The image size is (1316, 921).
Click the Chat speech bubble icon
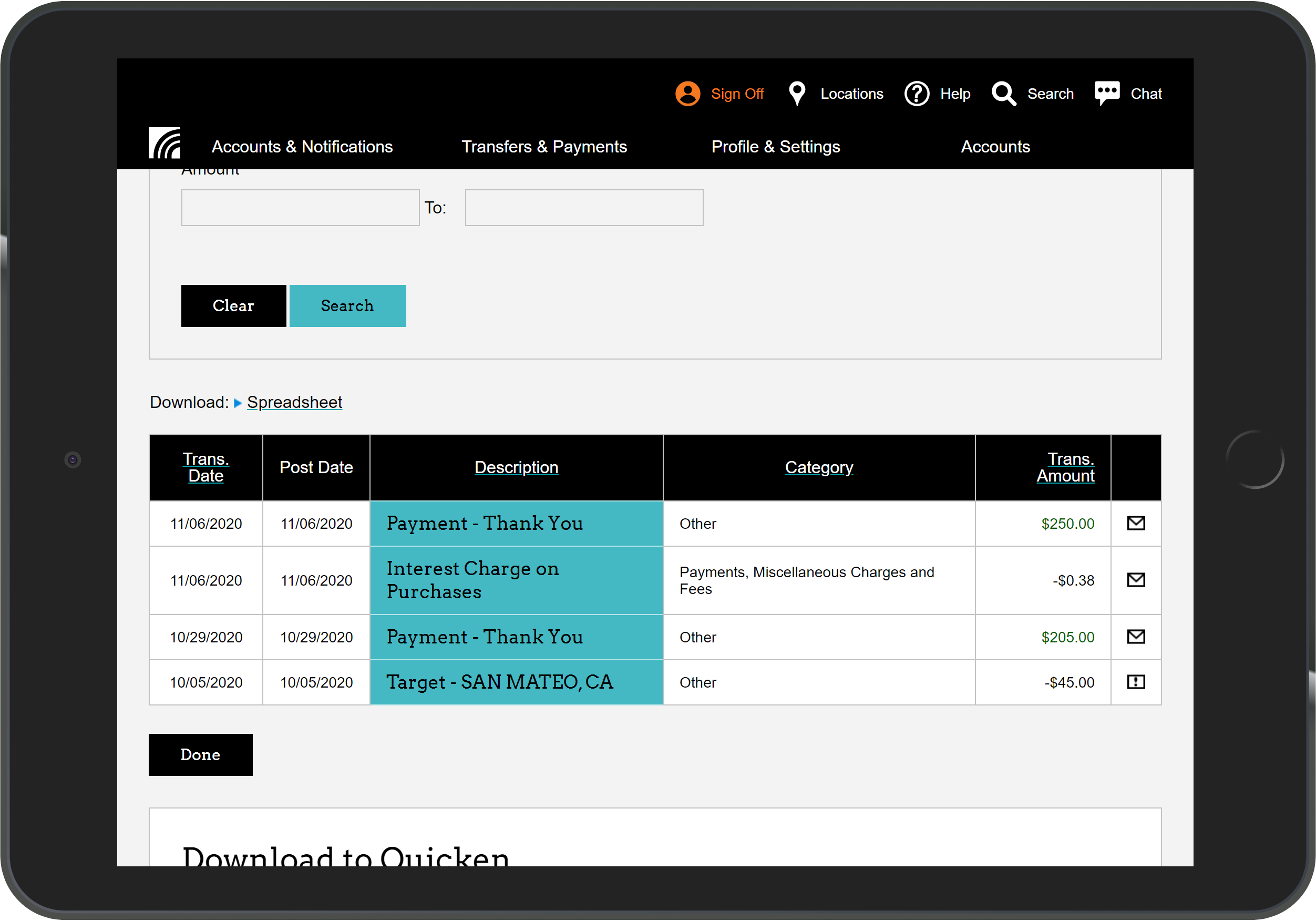1107,94
